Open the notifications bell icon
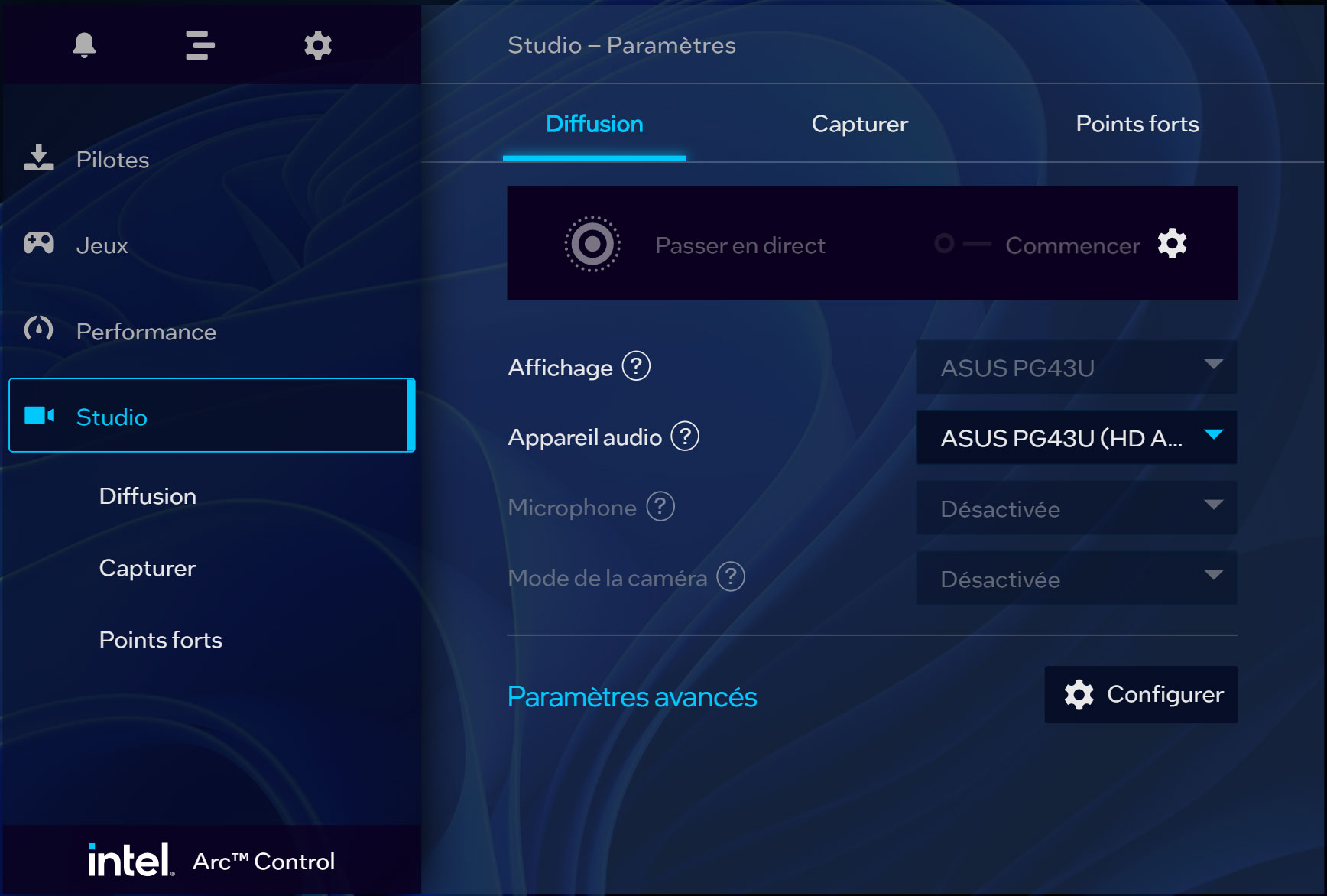 [x=84, y=45]
